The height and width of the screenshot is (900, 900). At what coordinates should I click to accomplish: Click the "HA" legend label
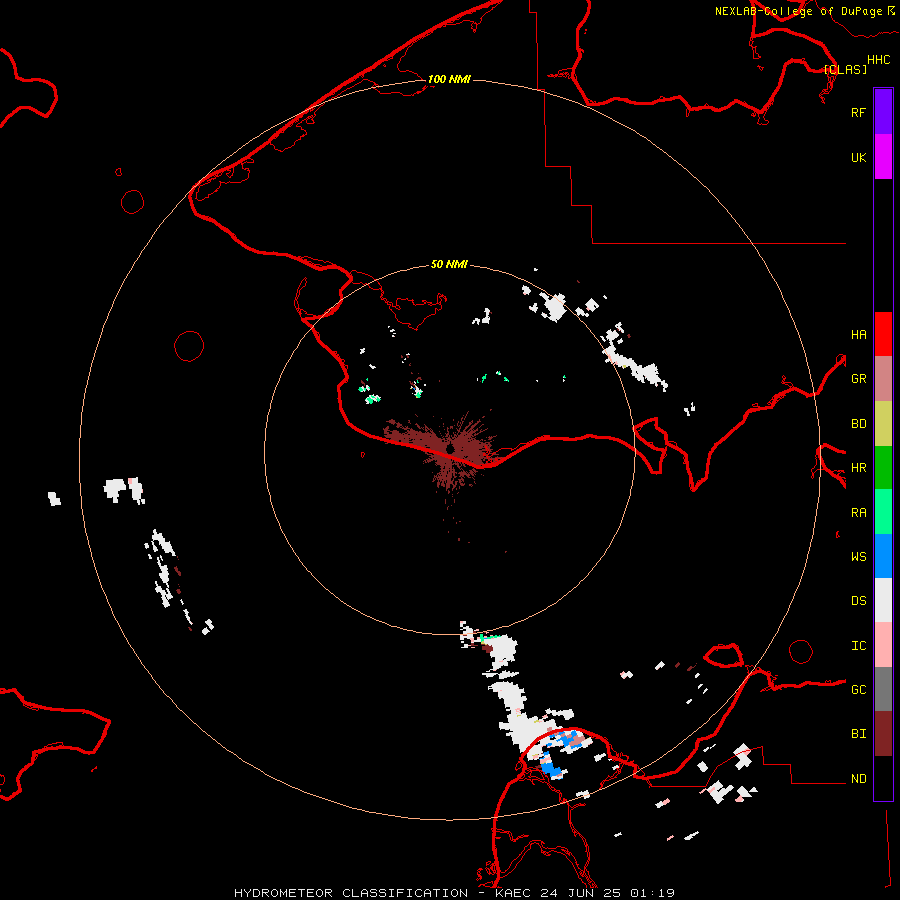[x=858, y=335]
